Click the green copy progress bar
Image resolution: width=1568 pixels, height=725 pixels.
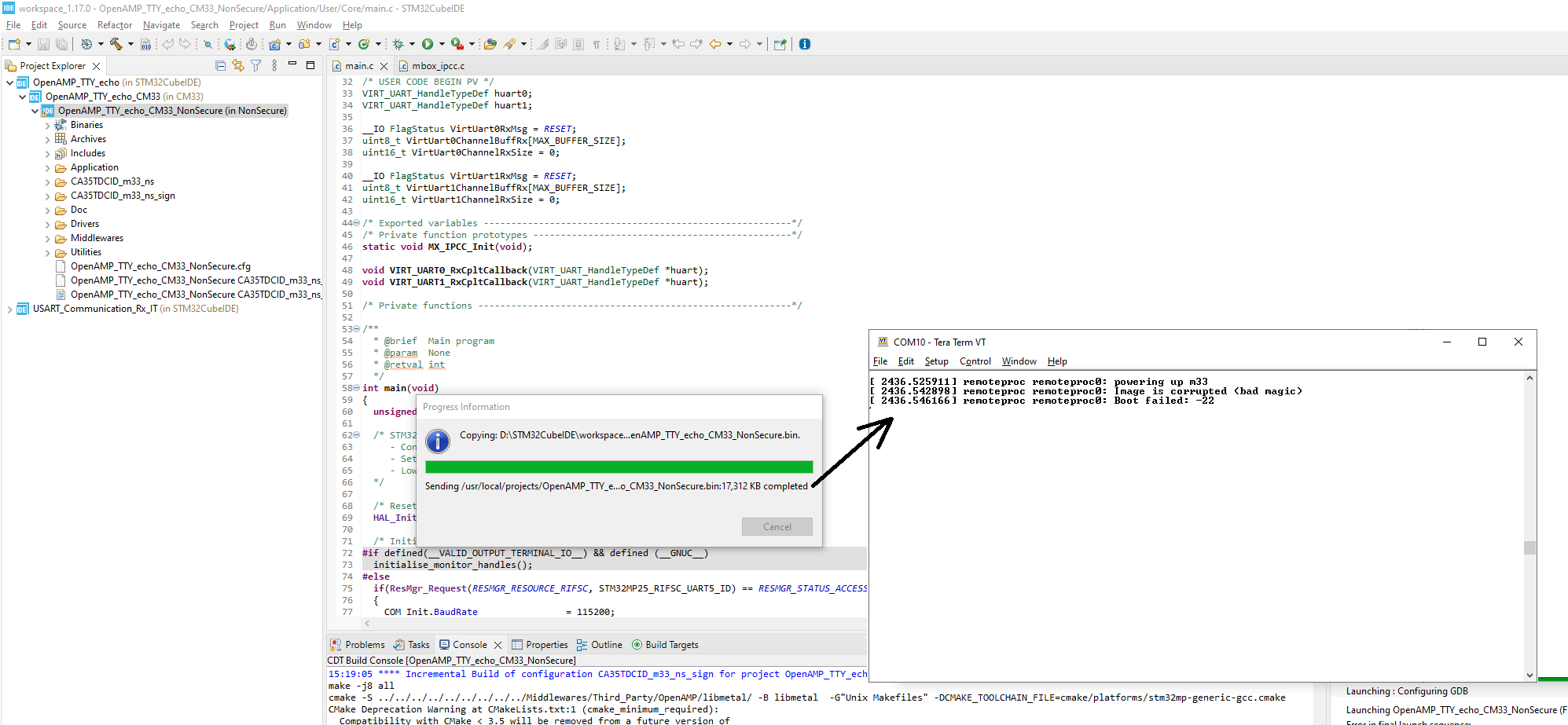(619, 467)
